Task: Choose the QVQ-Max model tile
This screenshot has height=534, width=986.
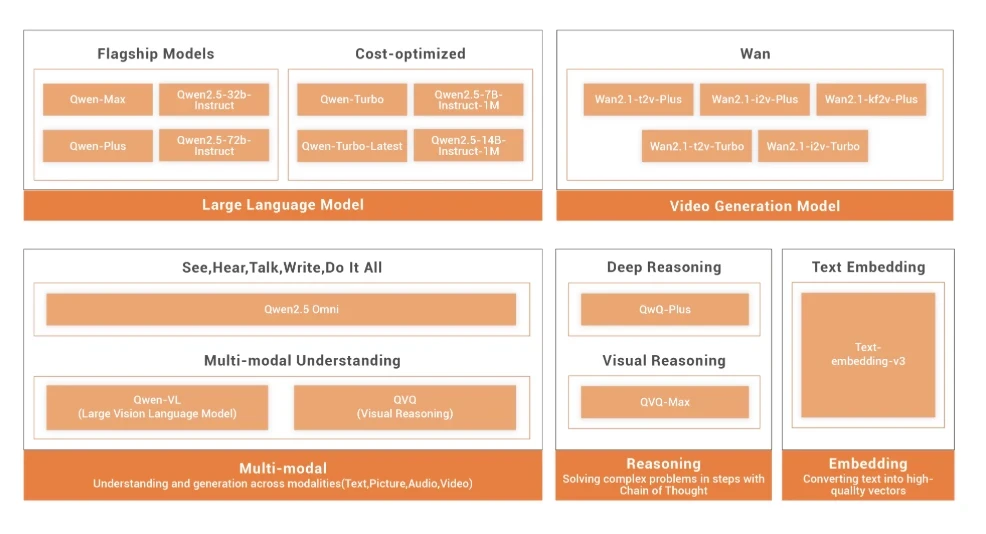Action: point(665,402)
